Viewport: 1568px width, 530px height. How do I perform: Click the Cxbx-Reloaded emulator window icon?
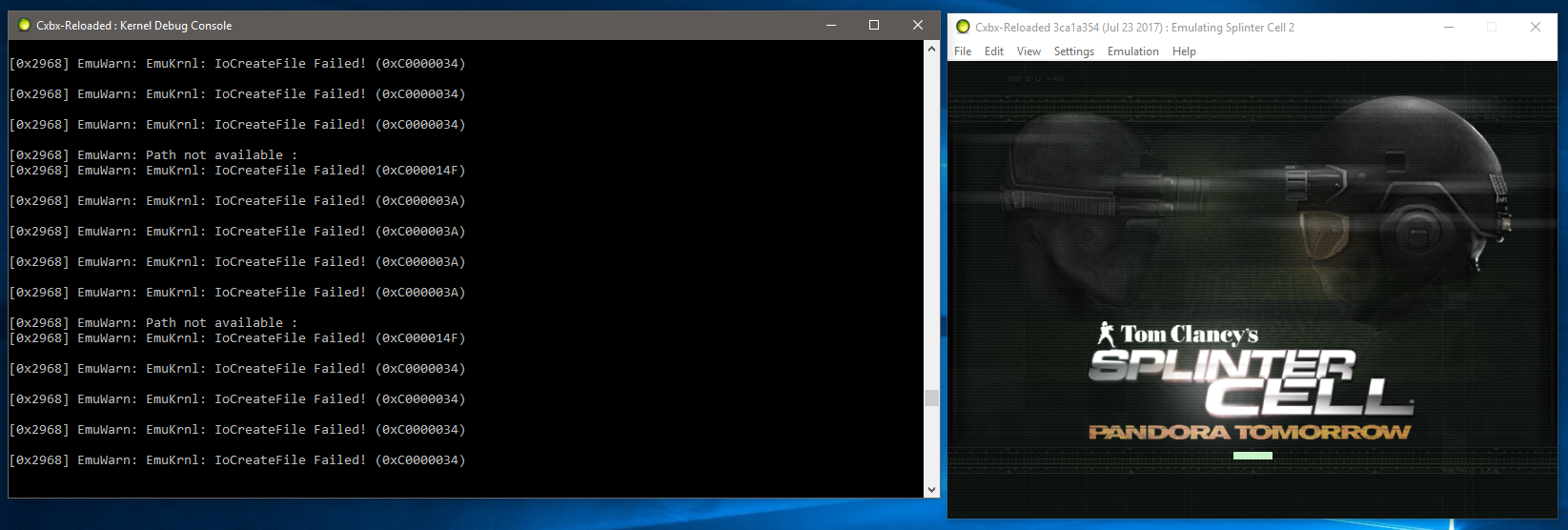pyautogui.click(x=963, y=27)
